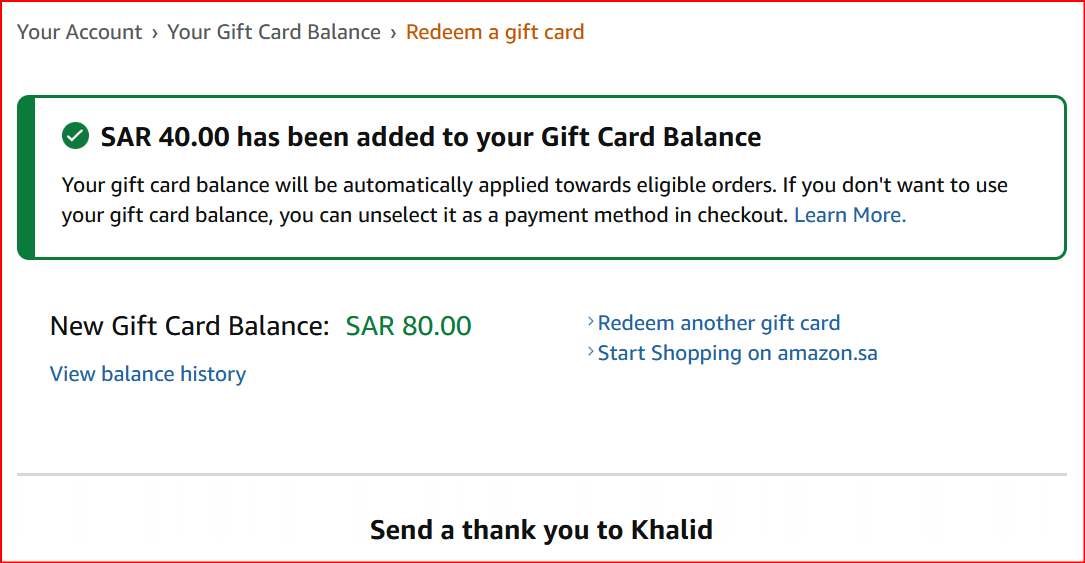This screenshot has width=1085, height=563.
Task: Select the Redeem a gift card breadcrumb
Action: 495,32
